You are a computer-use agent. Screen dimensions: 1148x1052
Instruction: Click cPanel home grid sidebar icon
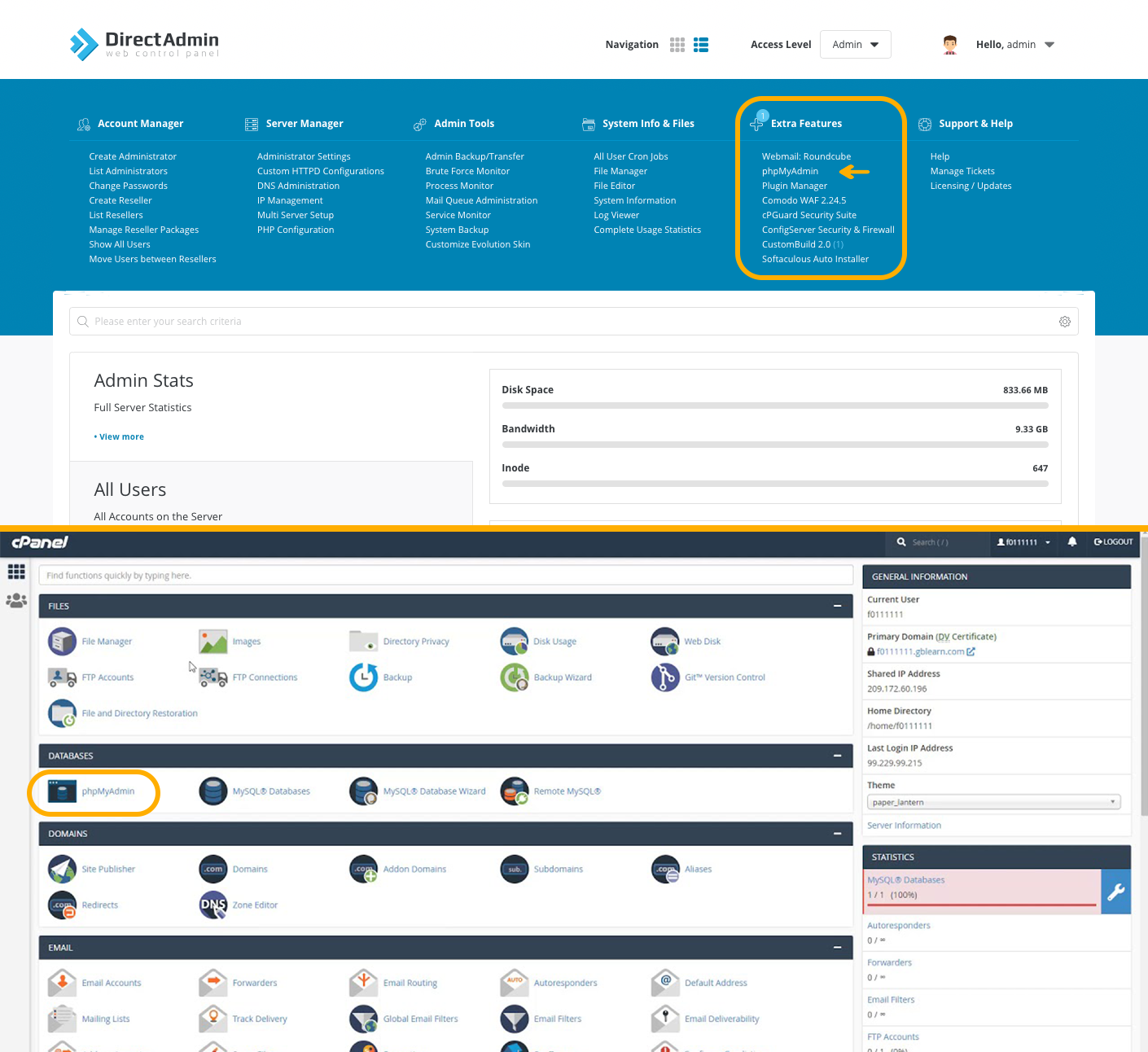point(16,572)
